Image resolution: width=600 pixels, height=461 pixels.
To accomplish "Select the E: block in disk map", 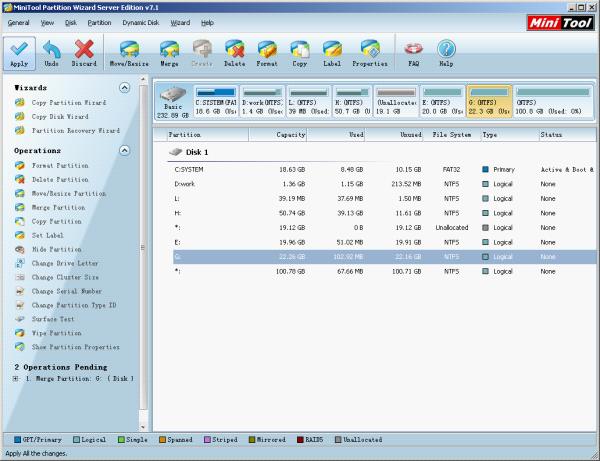I will click(442, 102).
